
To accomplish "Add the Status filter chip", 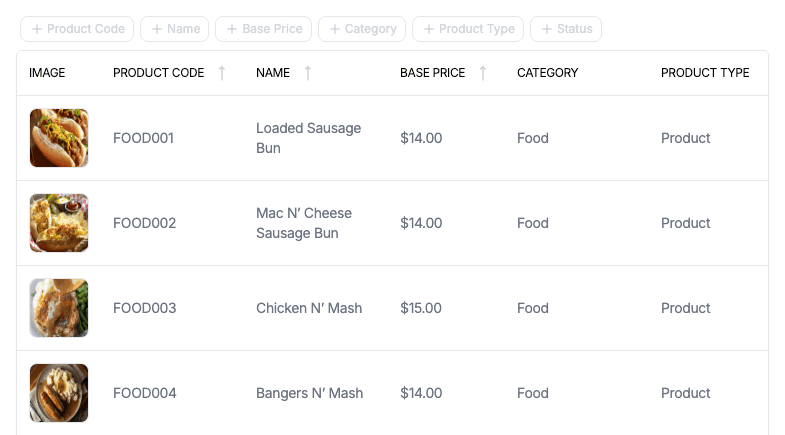I will coord(566,29).
